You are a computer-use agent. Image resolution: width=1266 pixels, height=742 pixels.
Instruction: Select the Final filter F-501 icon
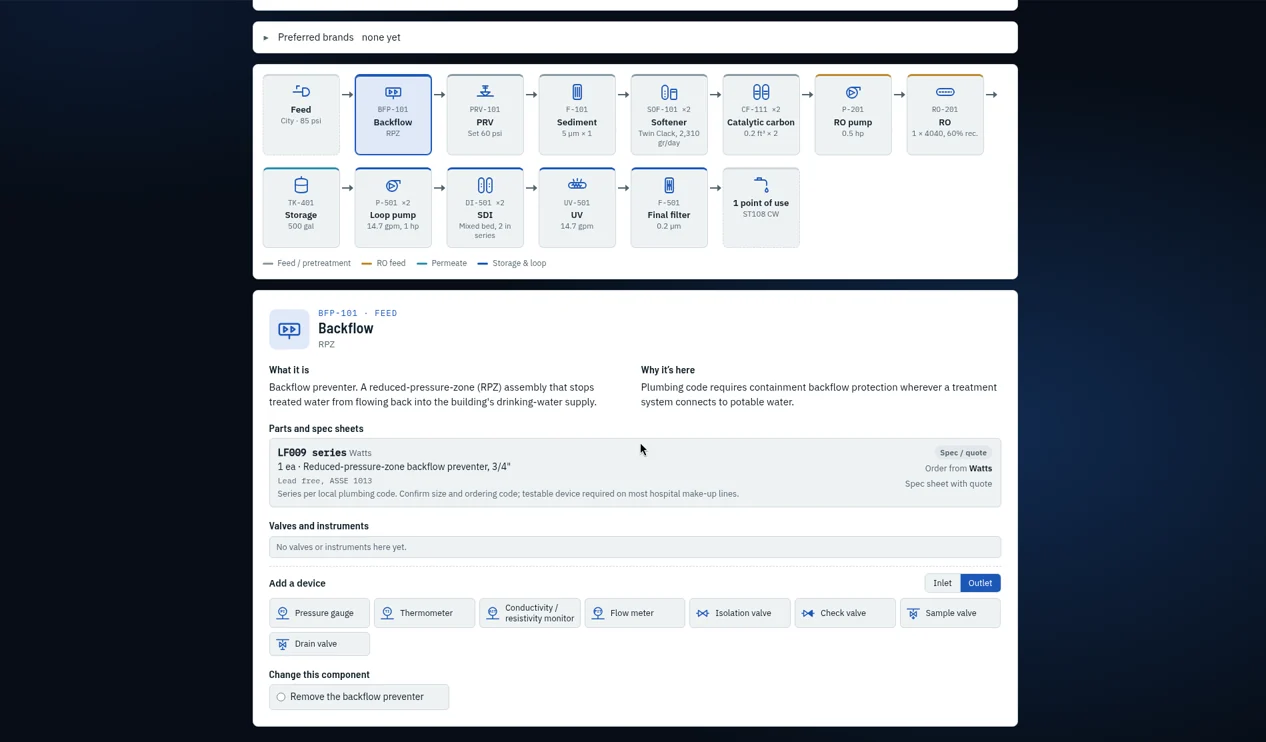(x=669, y=185)
